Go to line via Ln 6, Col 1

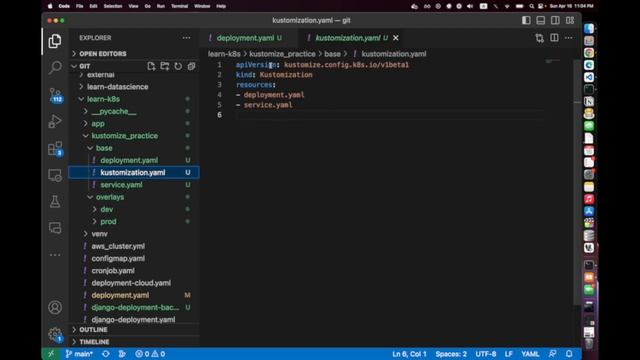(x=409, y=354)
